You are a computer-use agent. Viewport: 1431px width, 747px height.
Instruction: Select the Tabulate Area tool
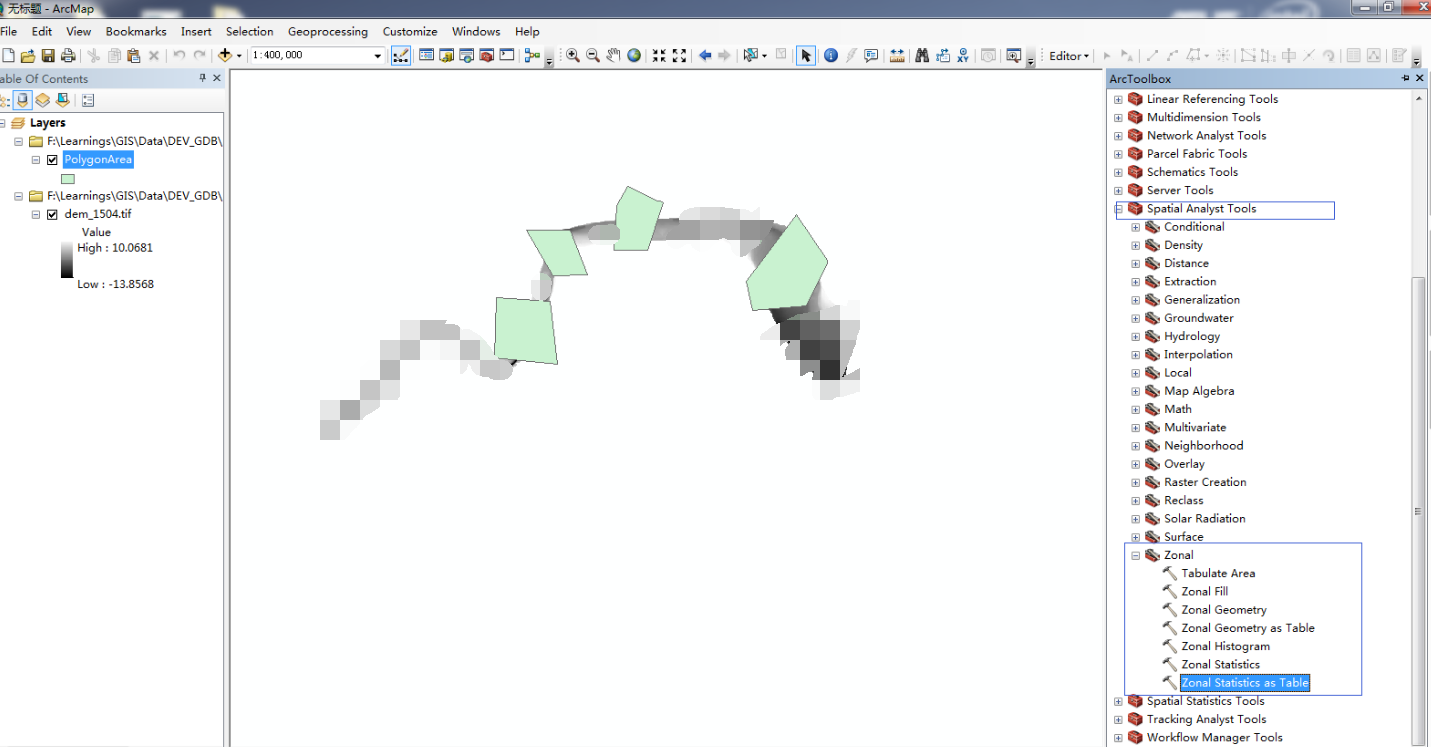1218,573
